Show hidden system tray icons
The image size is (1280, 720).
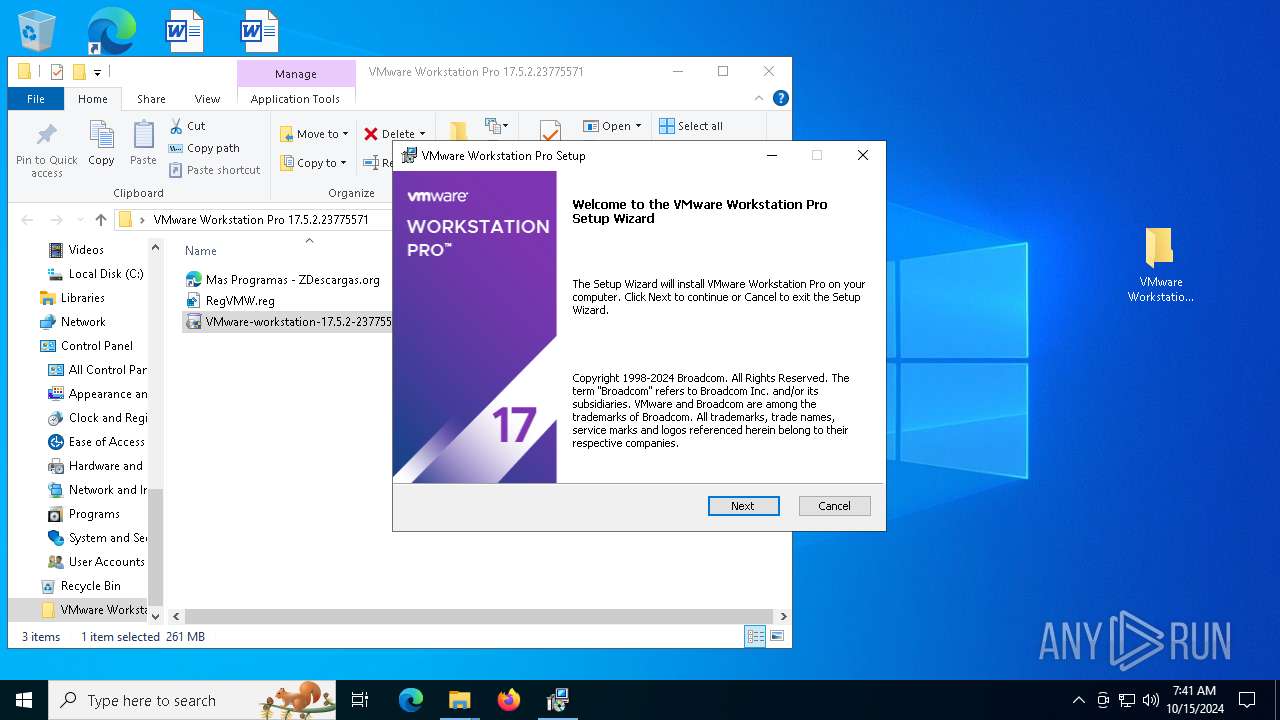1078,700
